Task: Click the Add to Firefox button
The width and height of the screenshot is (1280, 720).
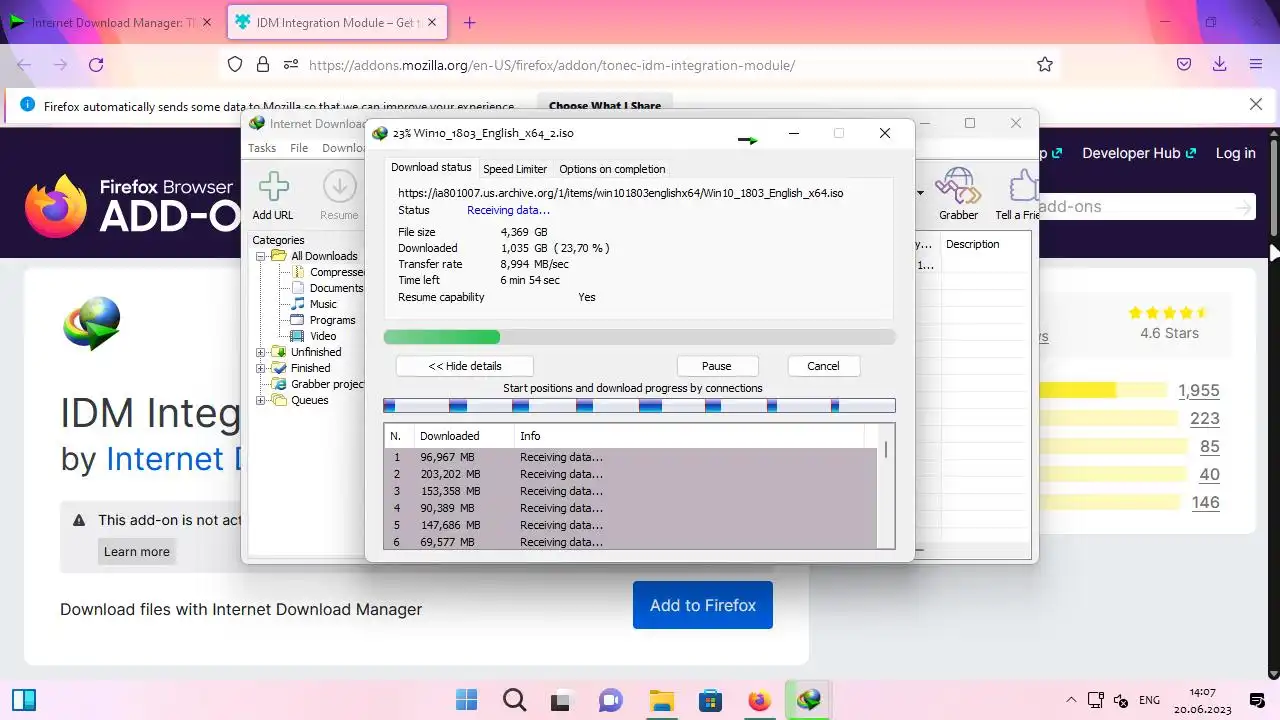Action: 703,605
